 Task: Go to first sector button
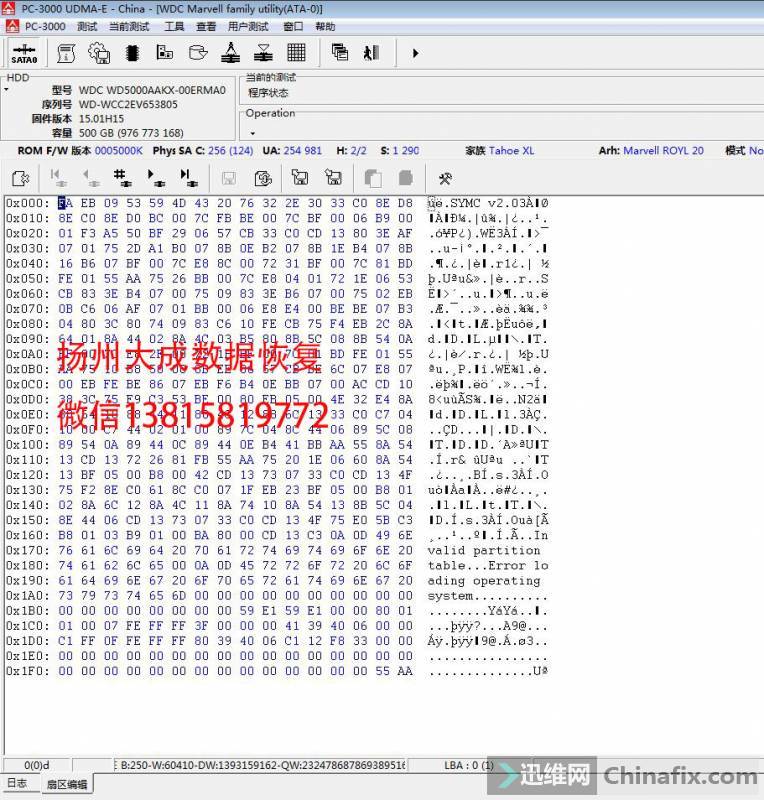coord(58,178)
